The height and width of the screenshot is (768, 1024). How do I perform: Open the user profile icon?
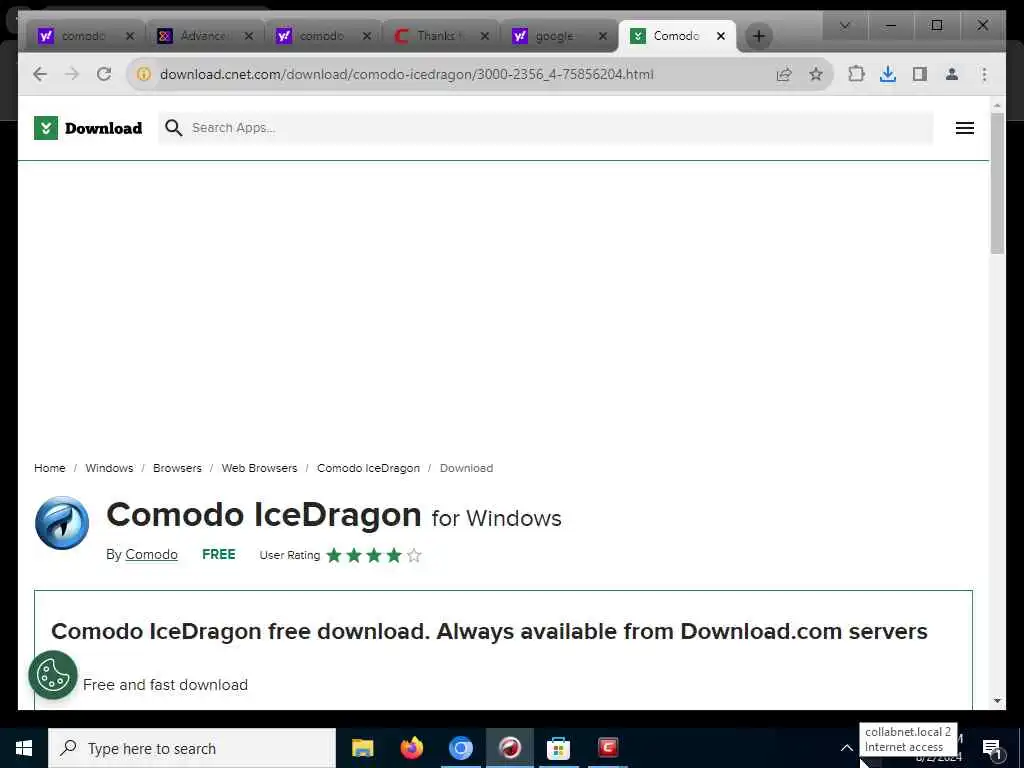(x=952, y=74)
